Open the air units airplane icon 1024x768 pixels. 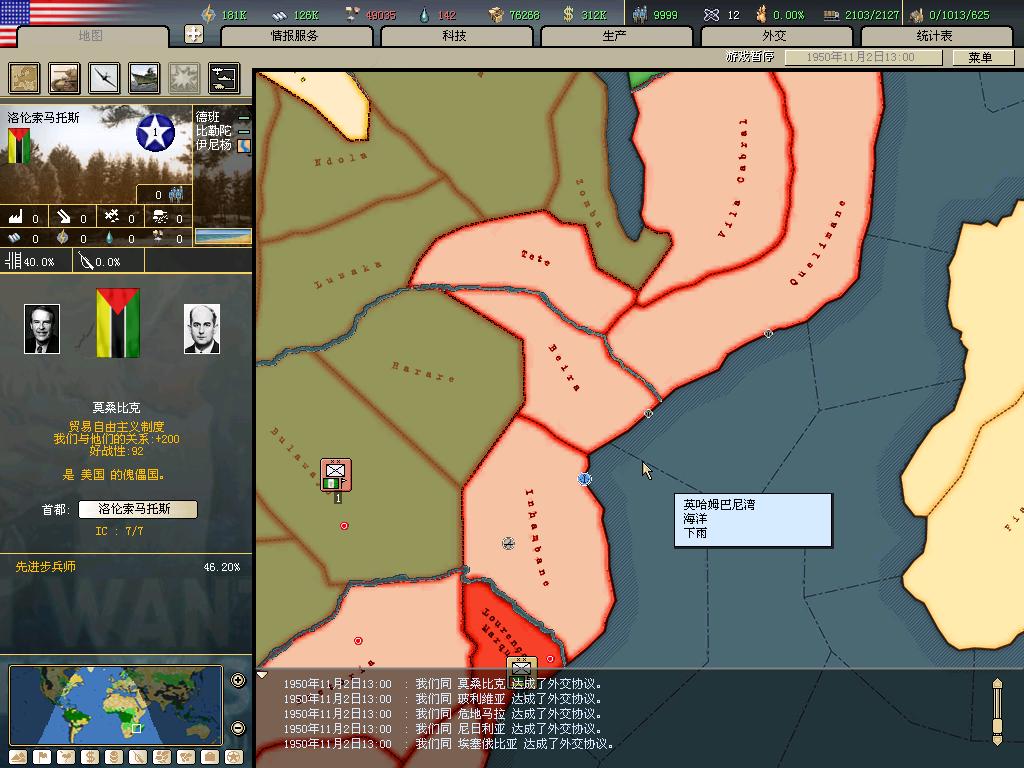(104, 78)
